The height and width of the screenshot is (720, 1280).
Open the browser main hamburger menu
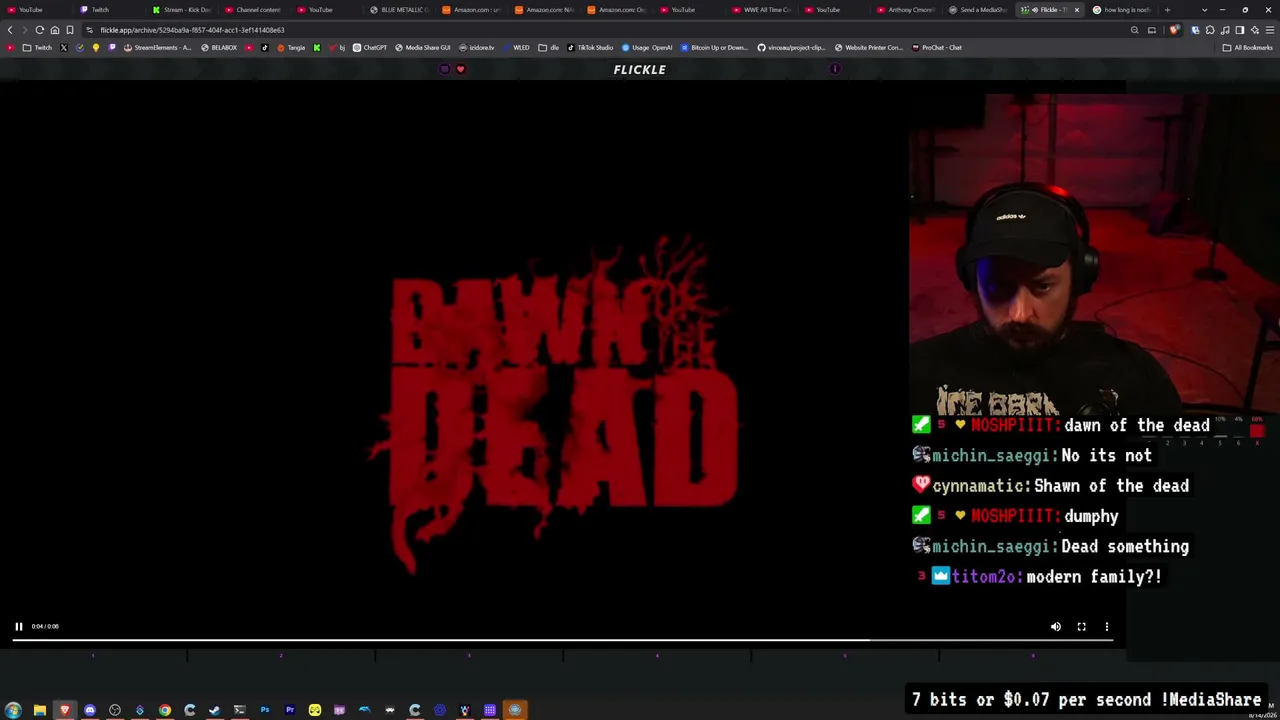pyautogui.click(x=1270, y=30)
